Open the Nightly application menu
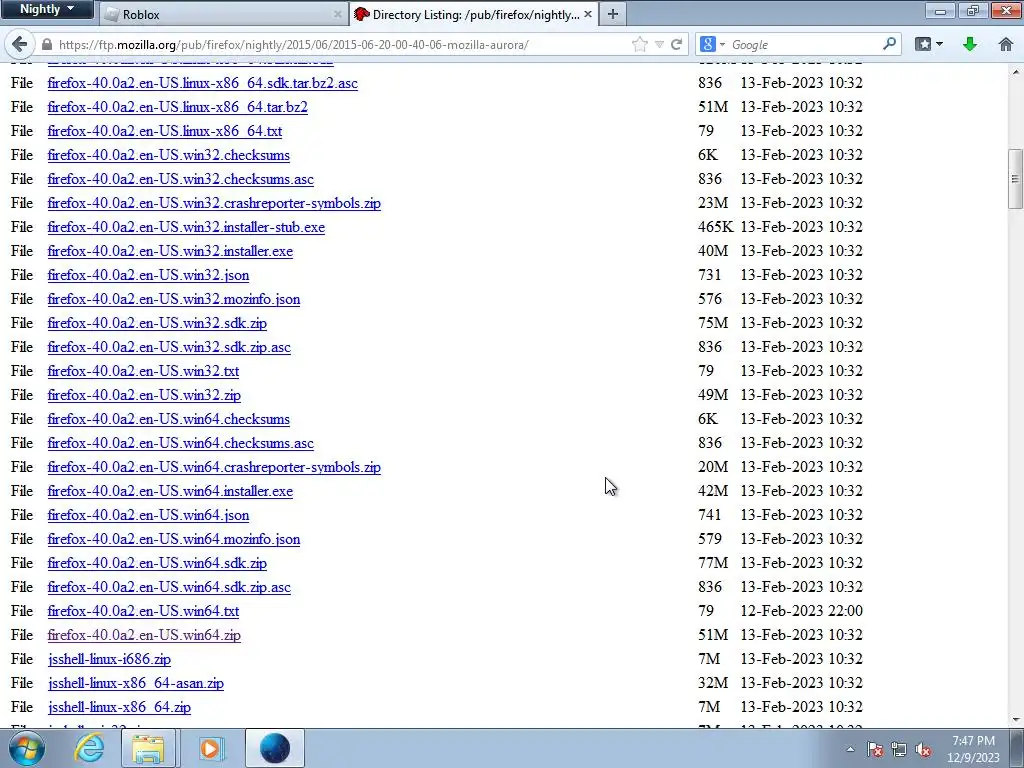The height and width of the screenshot is (768, 1024). [47, 9]
